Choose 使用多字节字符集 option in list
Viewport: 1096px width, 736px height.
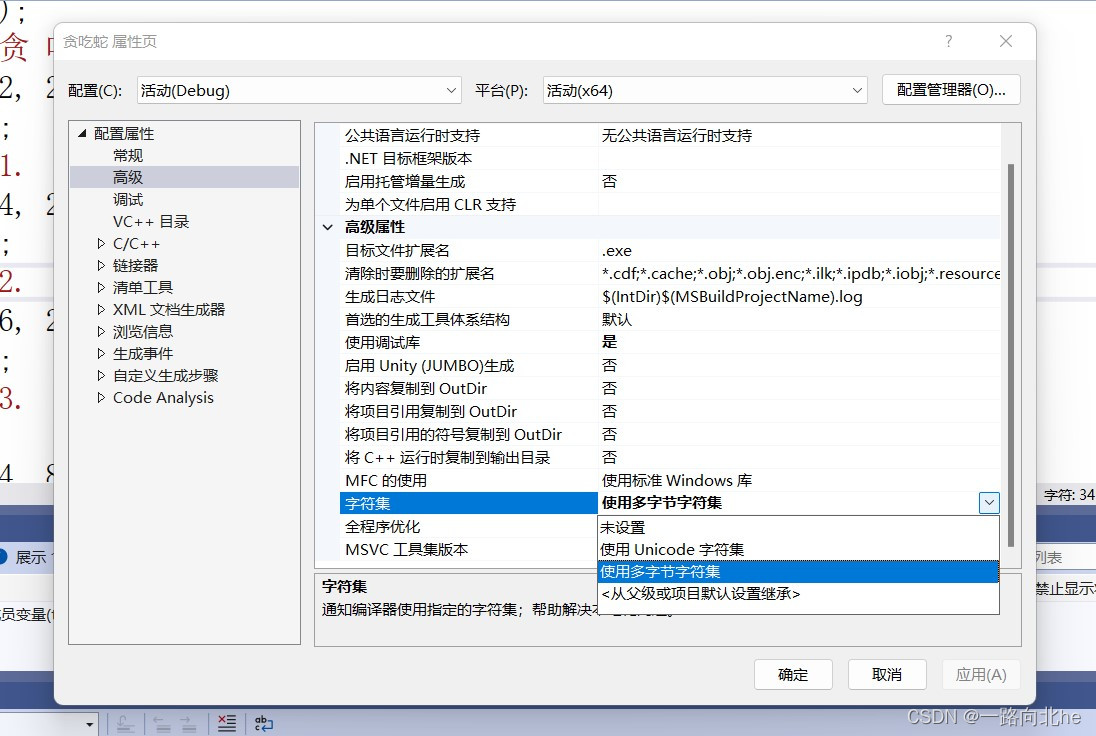[798, 572]
